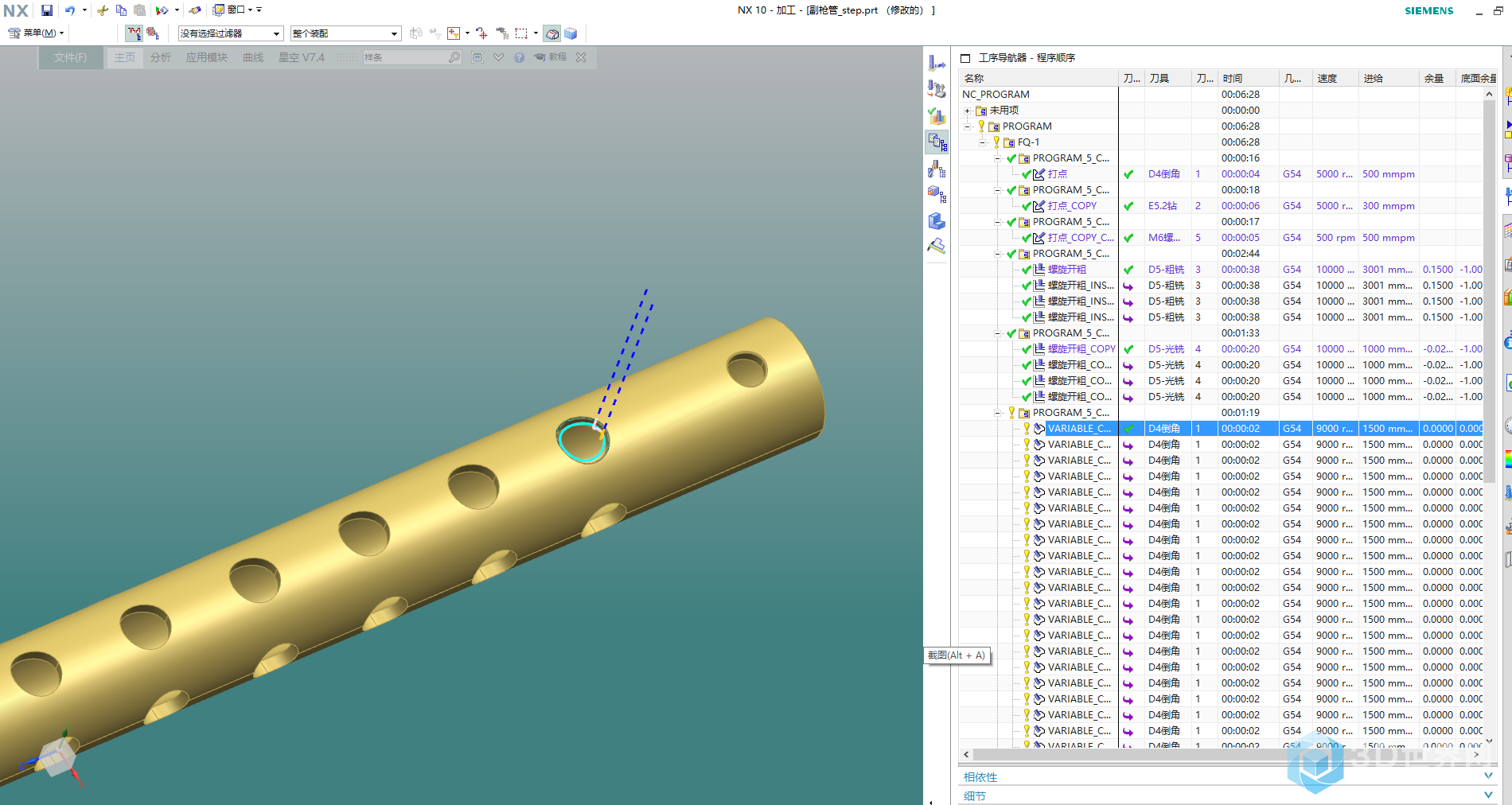The height and width of the screenshot is (805, 1512).
Task: Close the ribbon search bar with the X icon
Action: coord(581,57)
